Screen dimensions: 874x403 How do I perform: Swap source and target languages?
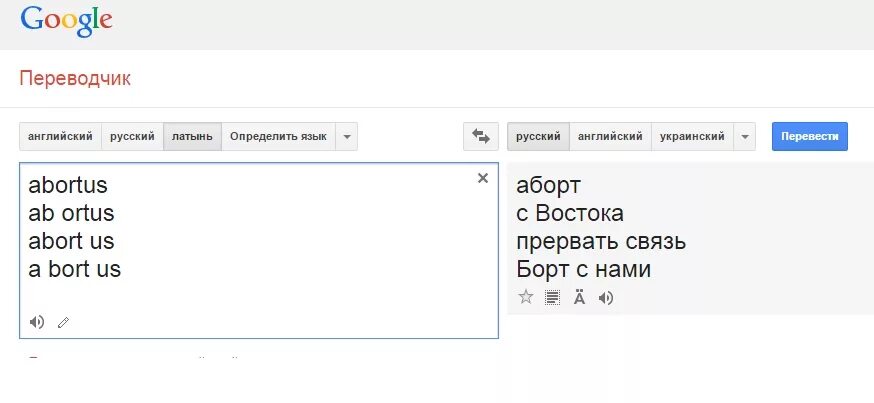click(481, 136)
